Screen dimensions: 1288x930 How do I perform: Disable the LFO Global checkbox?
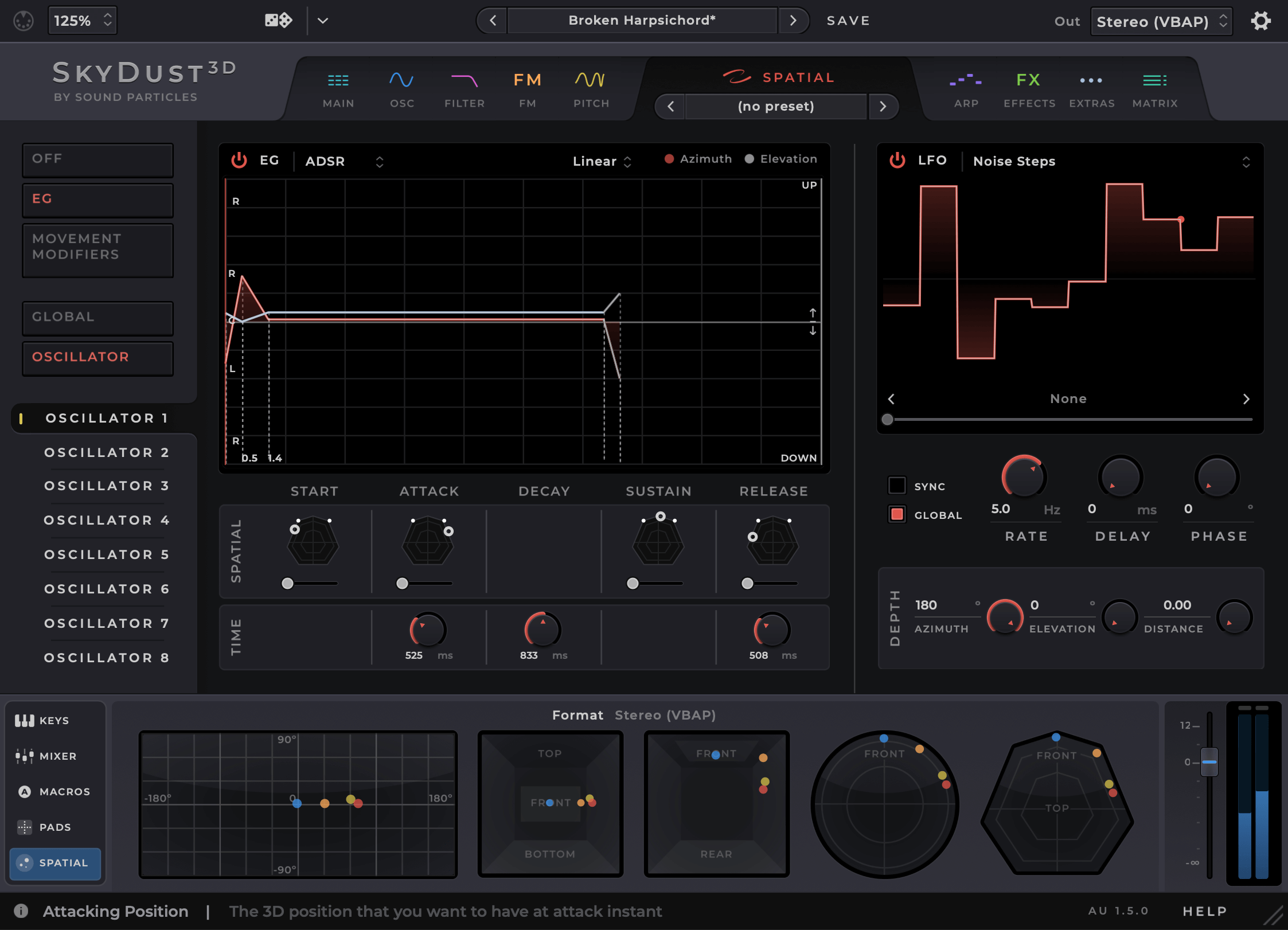[x=897, y=514]
